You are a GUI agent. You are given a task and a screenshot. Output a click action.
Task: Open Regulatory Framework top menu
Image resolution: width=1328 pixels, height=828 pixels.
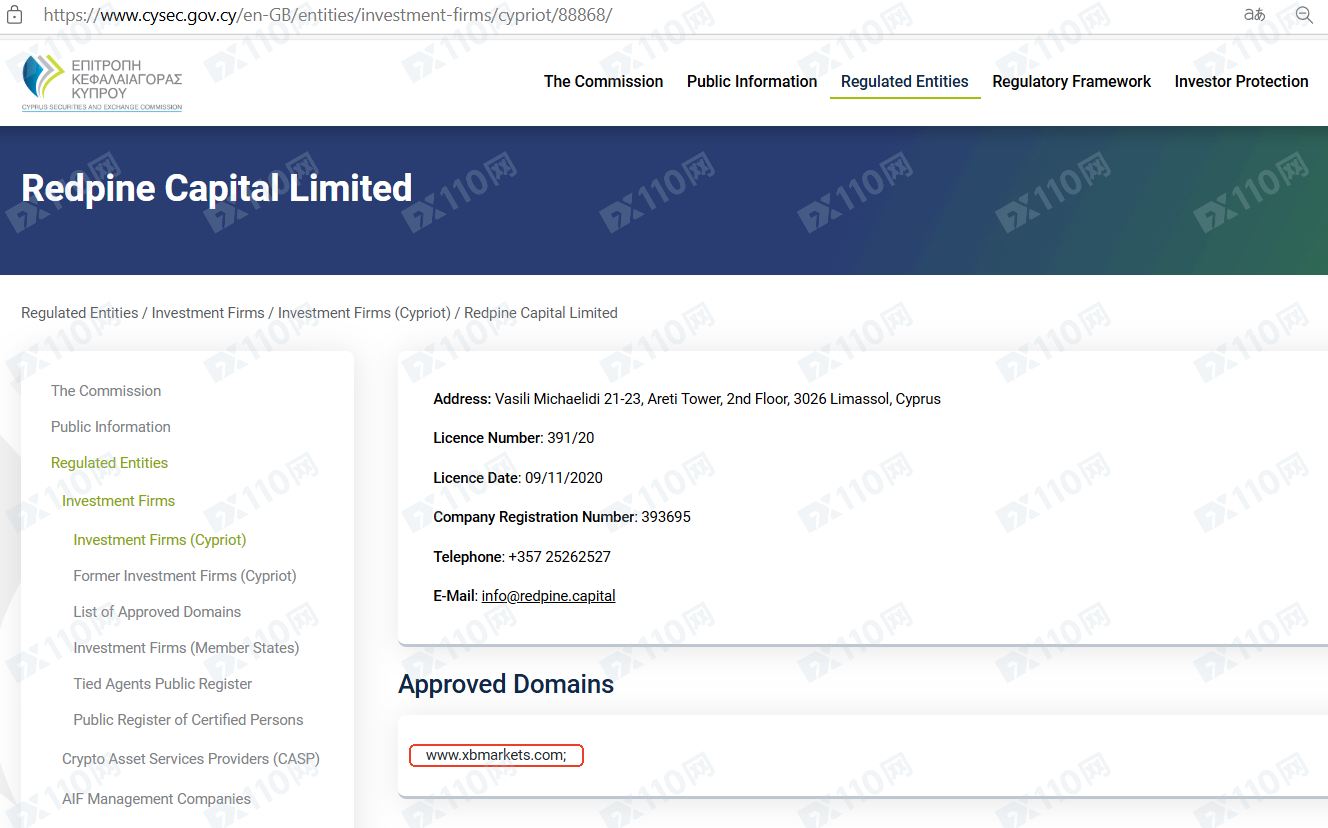pyautogui.click(x=1071, y=82)
